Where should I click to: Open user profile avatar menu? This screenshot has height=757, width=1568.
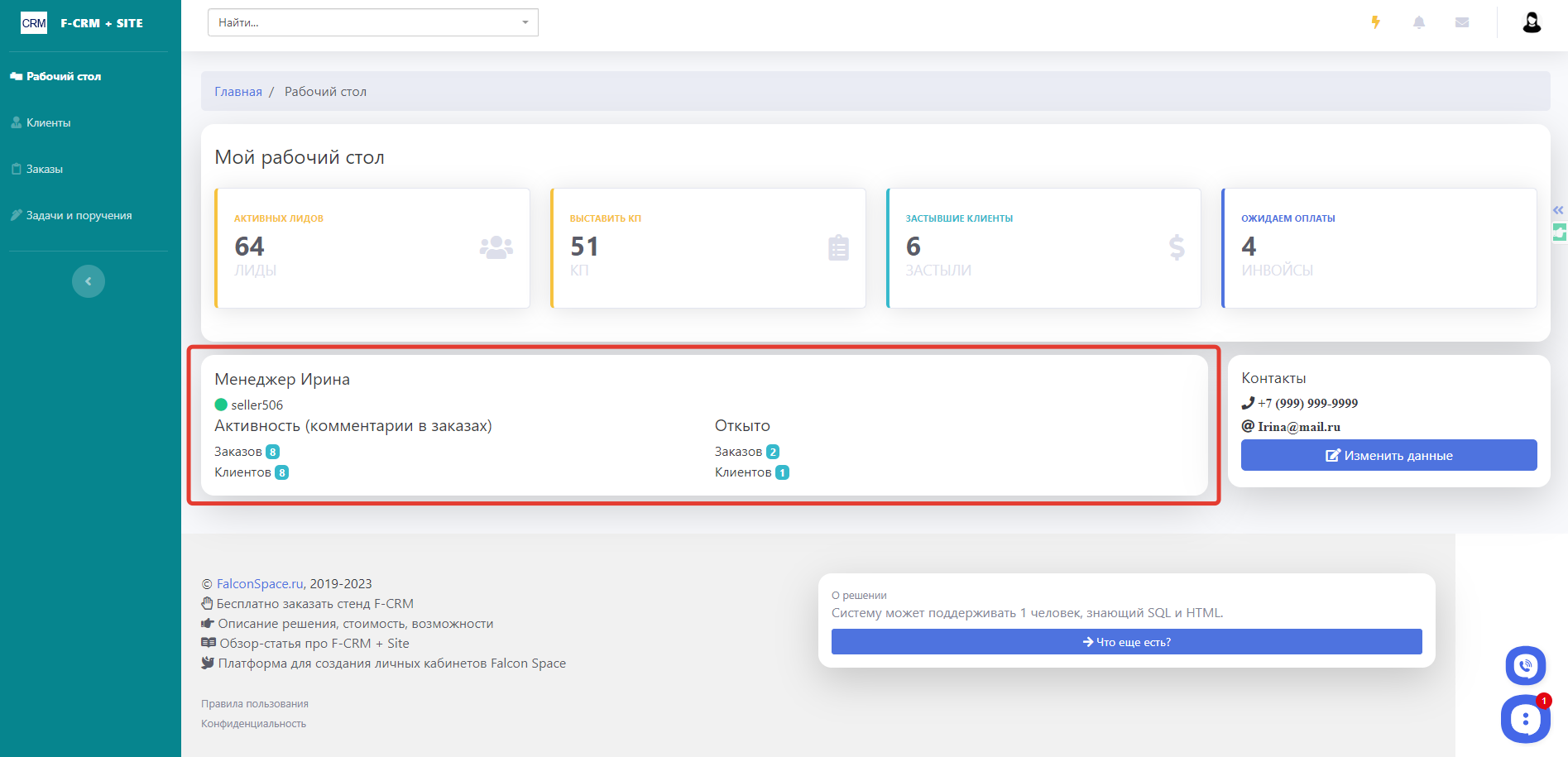tap(1531, 22)
